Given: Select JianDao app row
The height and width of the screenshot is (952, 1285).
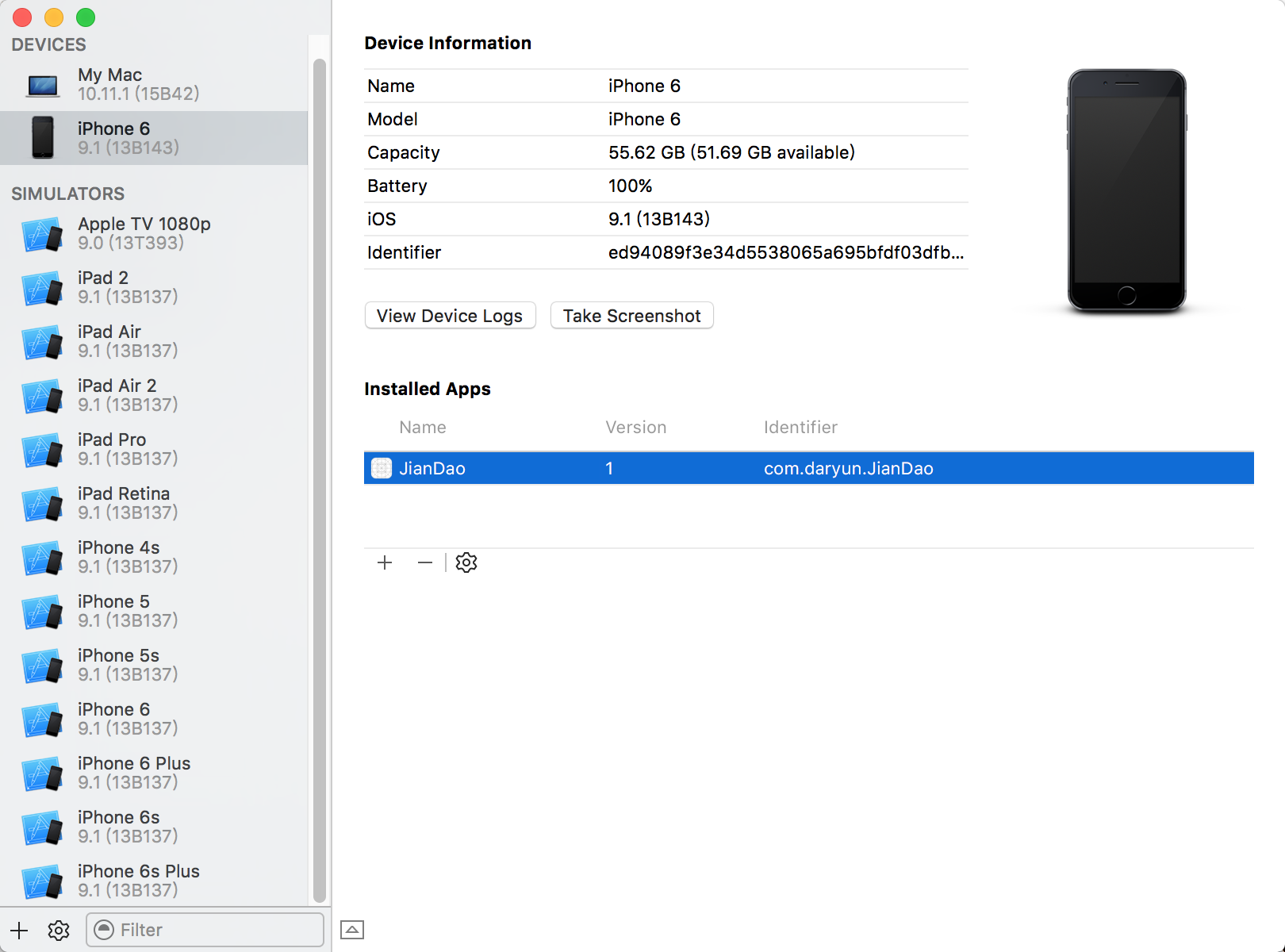Looking at the screenshot, I should tap(808, 468).
